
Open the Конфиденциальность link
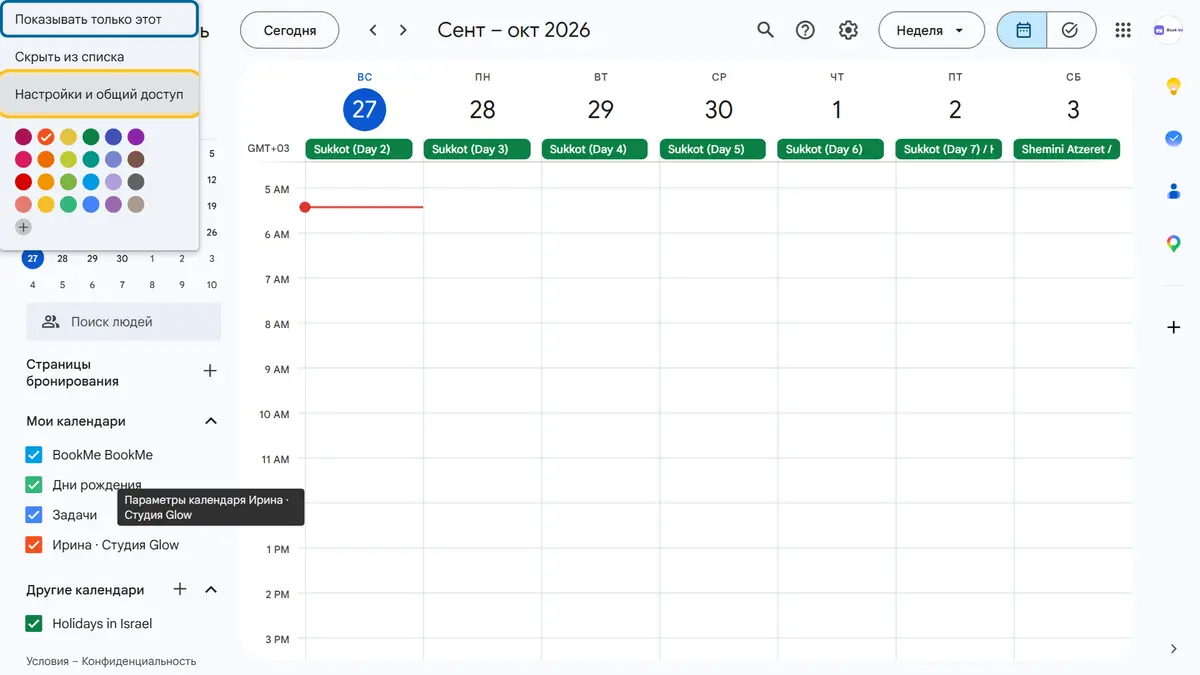(139, 661)
